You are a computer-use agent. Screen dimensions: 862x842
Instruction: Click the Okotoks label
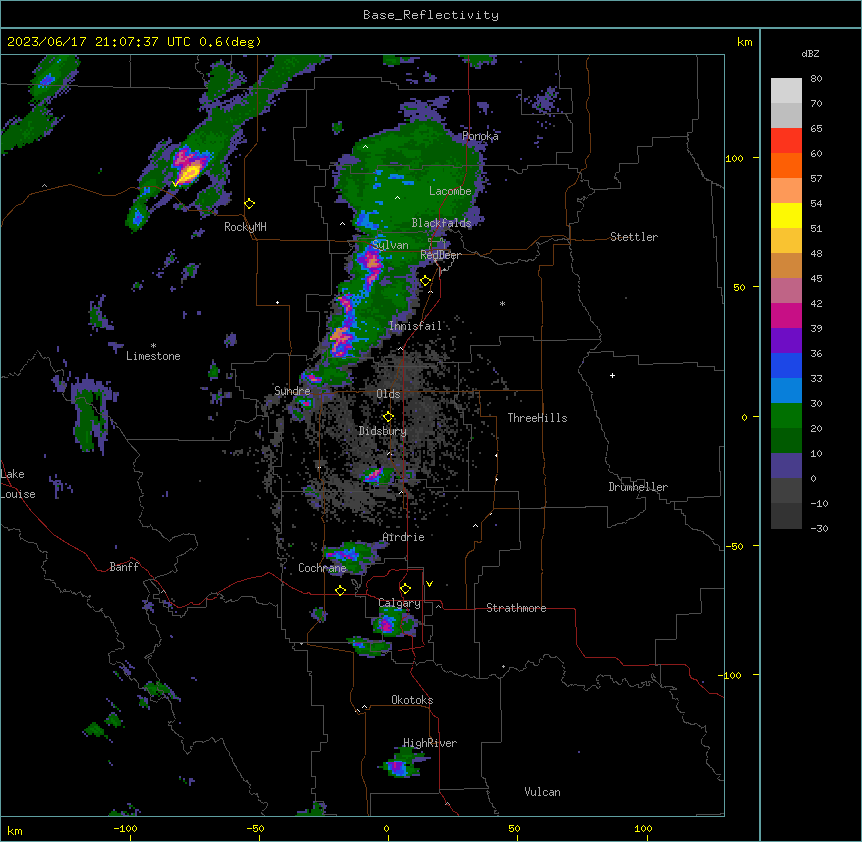tap(412, 700)
